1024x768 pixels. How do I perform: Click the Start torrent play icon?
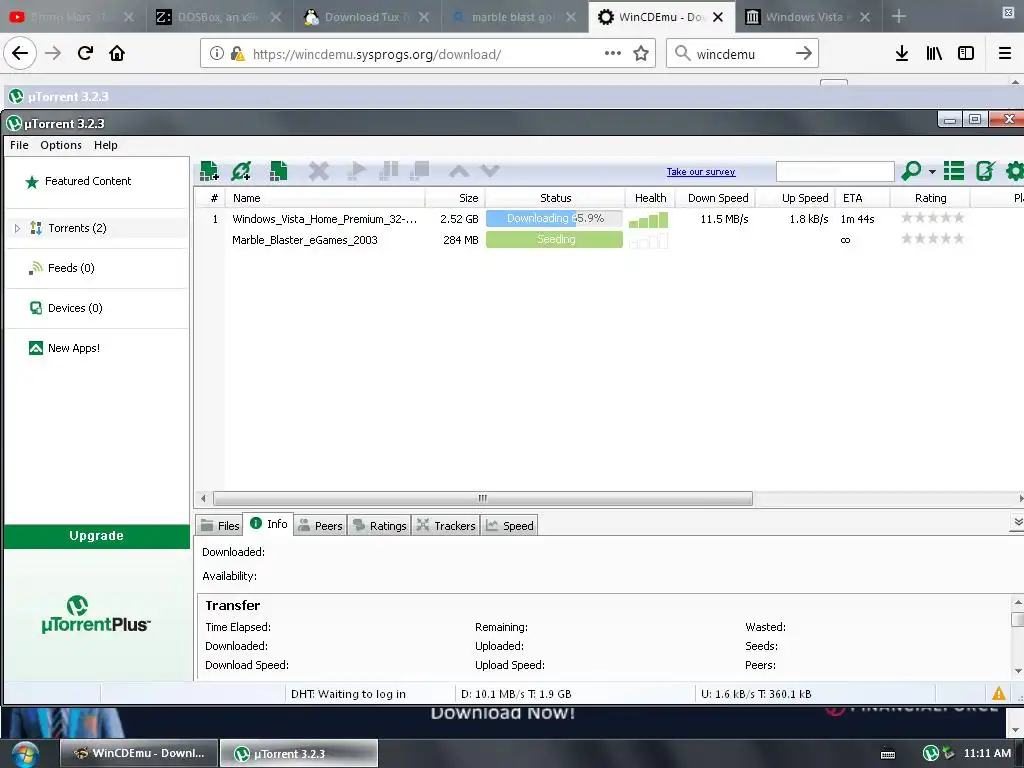tap(356, 171)
